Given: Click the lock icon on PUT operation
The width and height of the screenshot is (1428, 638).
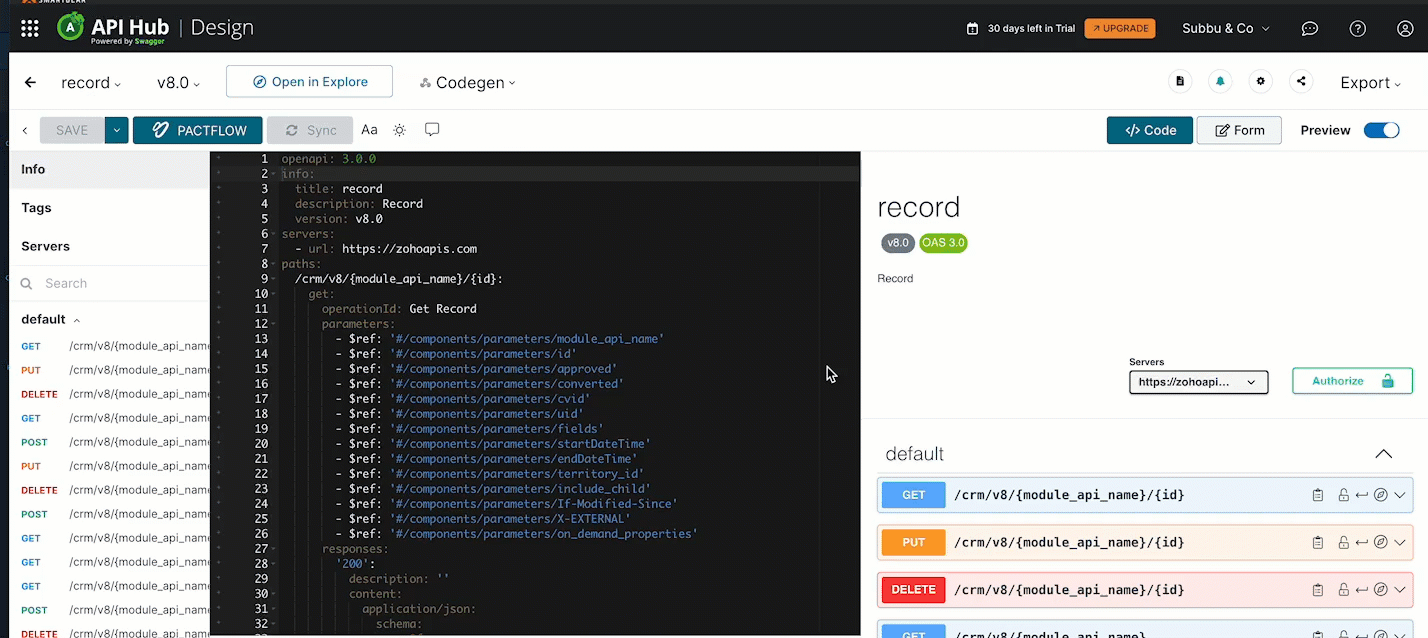Looking at the screenshot, I should coord(1343,543).
